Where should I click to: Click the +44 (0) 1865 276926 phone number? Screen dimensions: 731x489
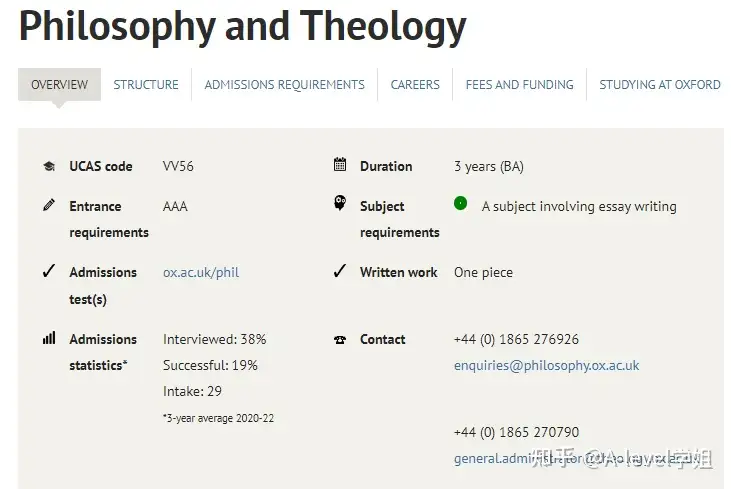point(516,339)
